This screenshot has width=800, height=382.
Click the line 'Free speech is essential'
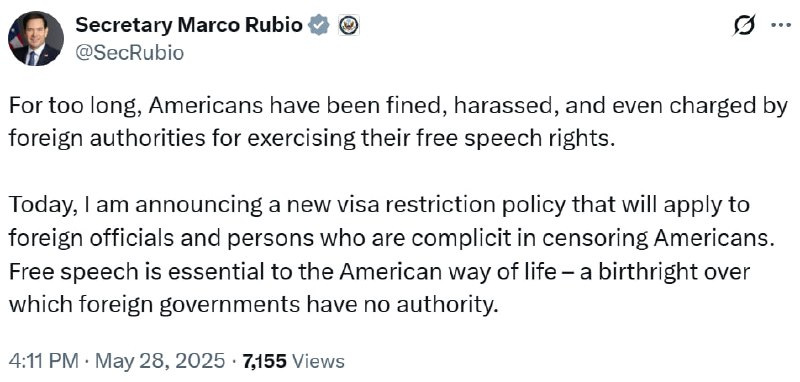[380, 272]
